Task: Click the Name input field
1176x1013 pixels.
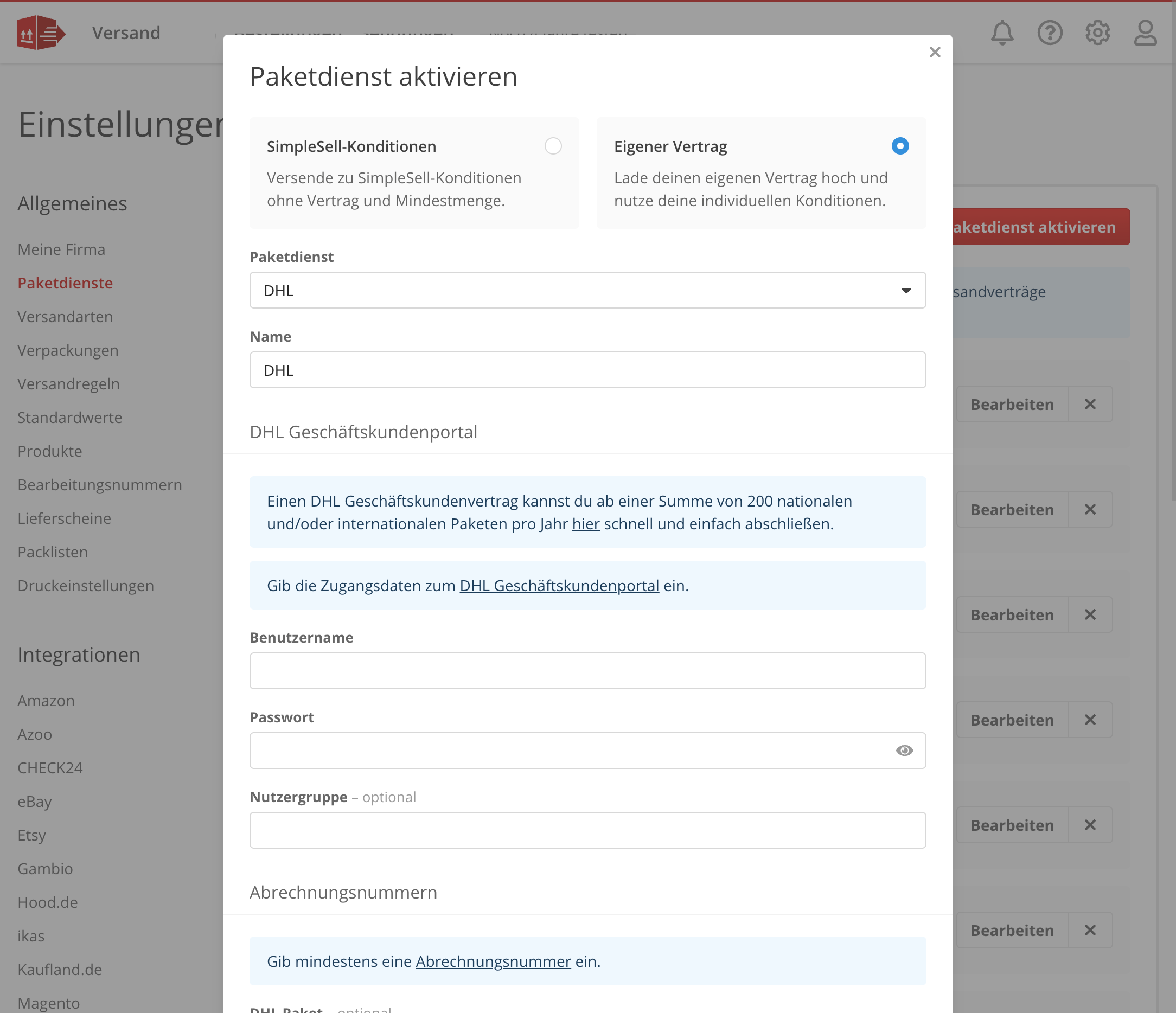Action: point(587,370)
